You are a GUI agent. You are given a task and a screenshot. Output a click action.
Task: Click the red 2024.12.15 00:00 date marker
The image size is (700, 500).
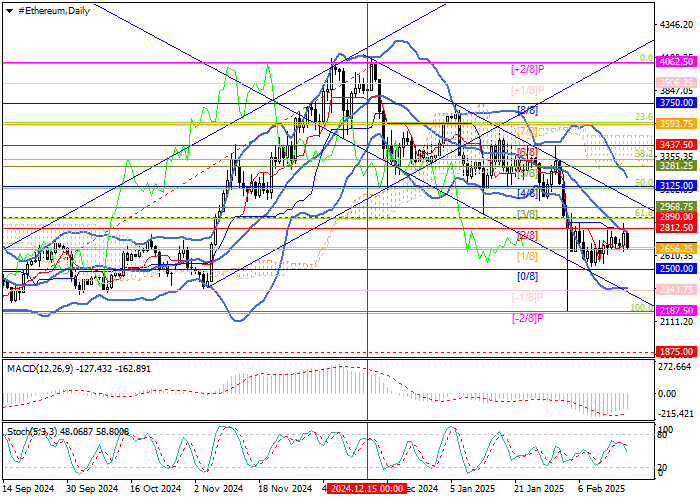pos(367,490)
